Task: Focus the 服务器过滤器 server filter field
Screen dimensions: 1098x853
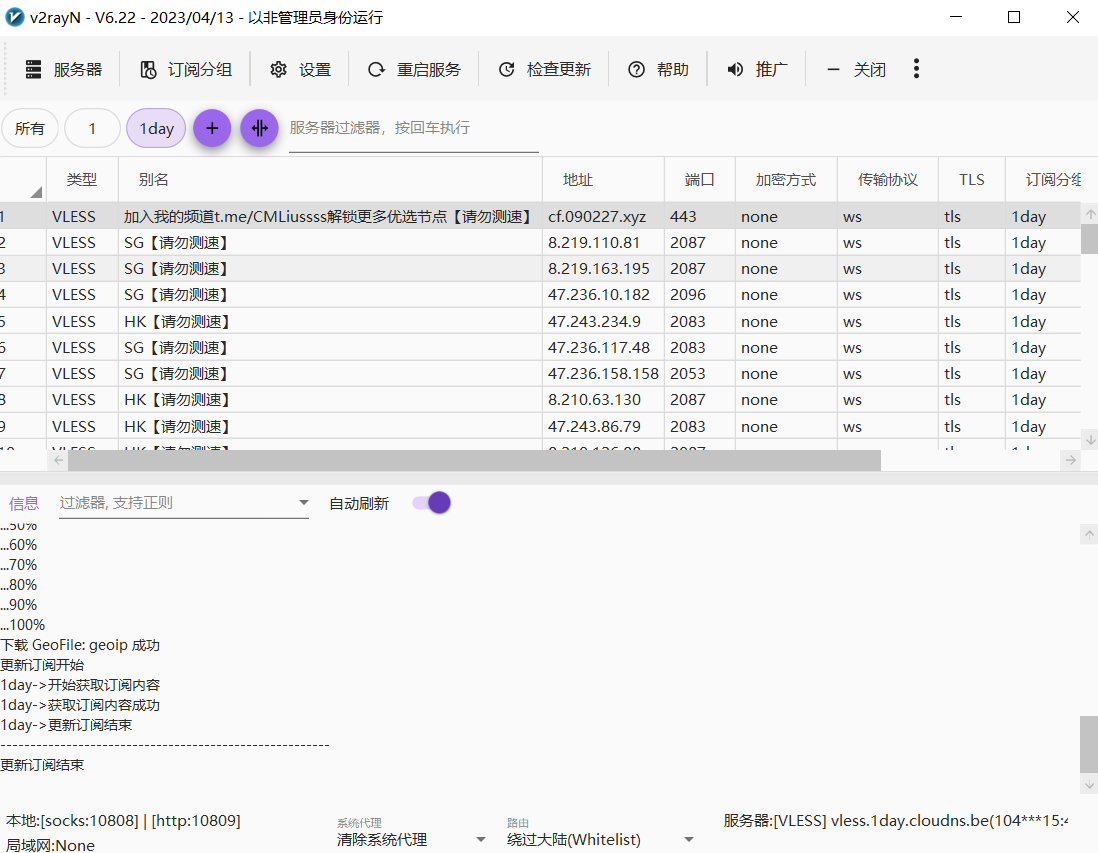Action: pyautogui.click(x=413, y=129)
